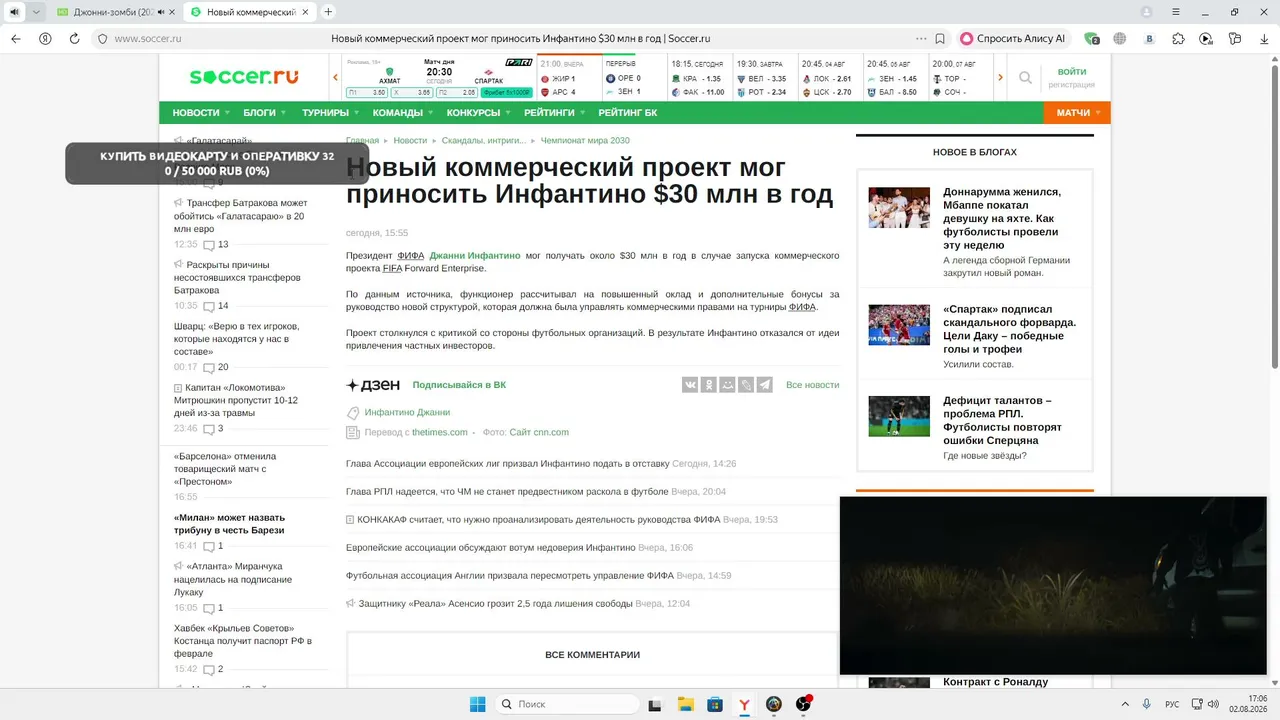The width and height of the screenshot is (1280, 720).
Task: Open the thetimes.com source link
Action: [439, 432]
